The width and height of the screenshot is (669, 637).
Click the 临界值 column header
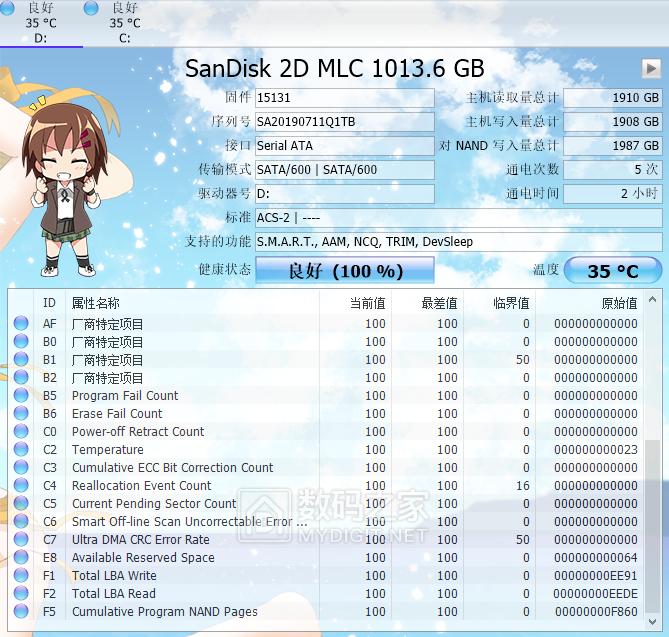[499, 303]
